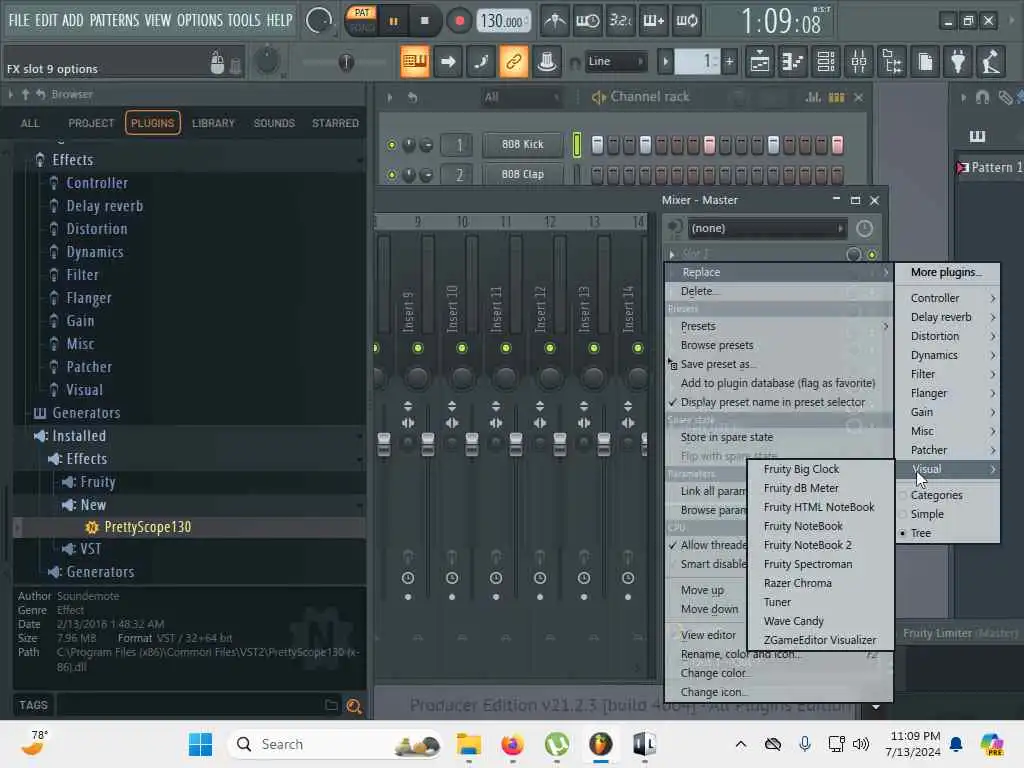Screen dimensions: 1024x768
Task: Open the FILE menu
Action: 19,20
